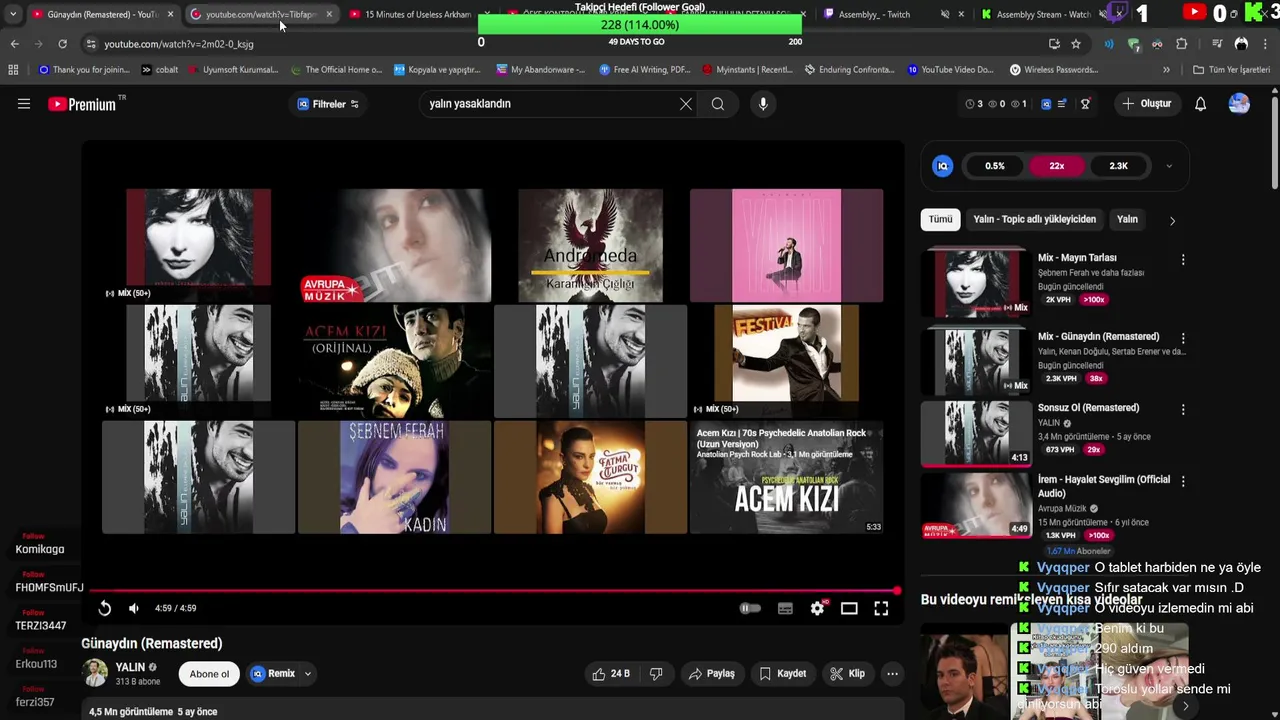Open site information icon in address bar
This screenshot has width=1280, height=720.
point(91,44)
